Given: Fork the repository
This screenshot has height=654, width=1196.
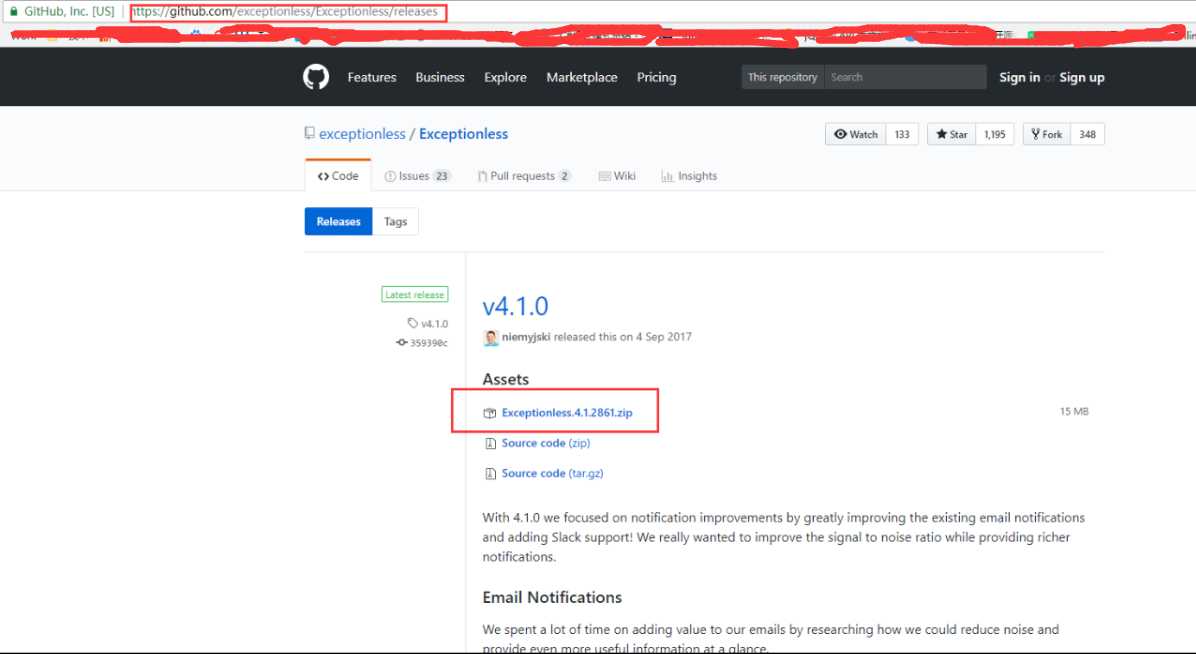Looking at the screenshot, I should point(1046,134).
